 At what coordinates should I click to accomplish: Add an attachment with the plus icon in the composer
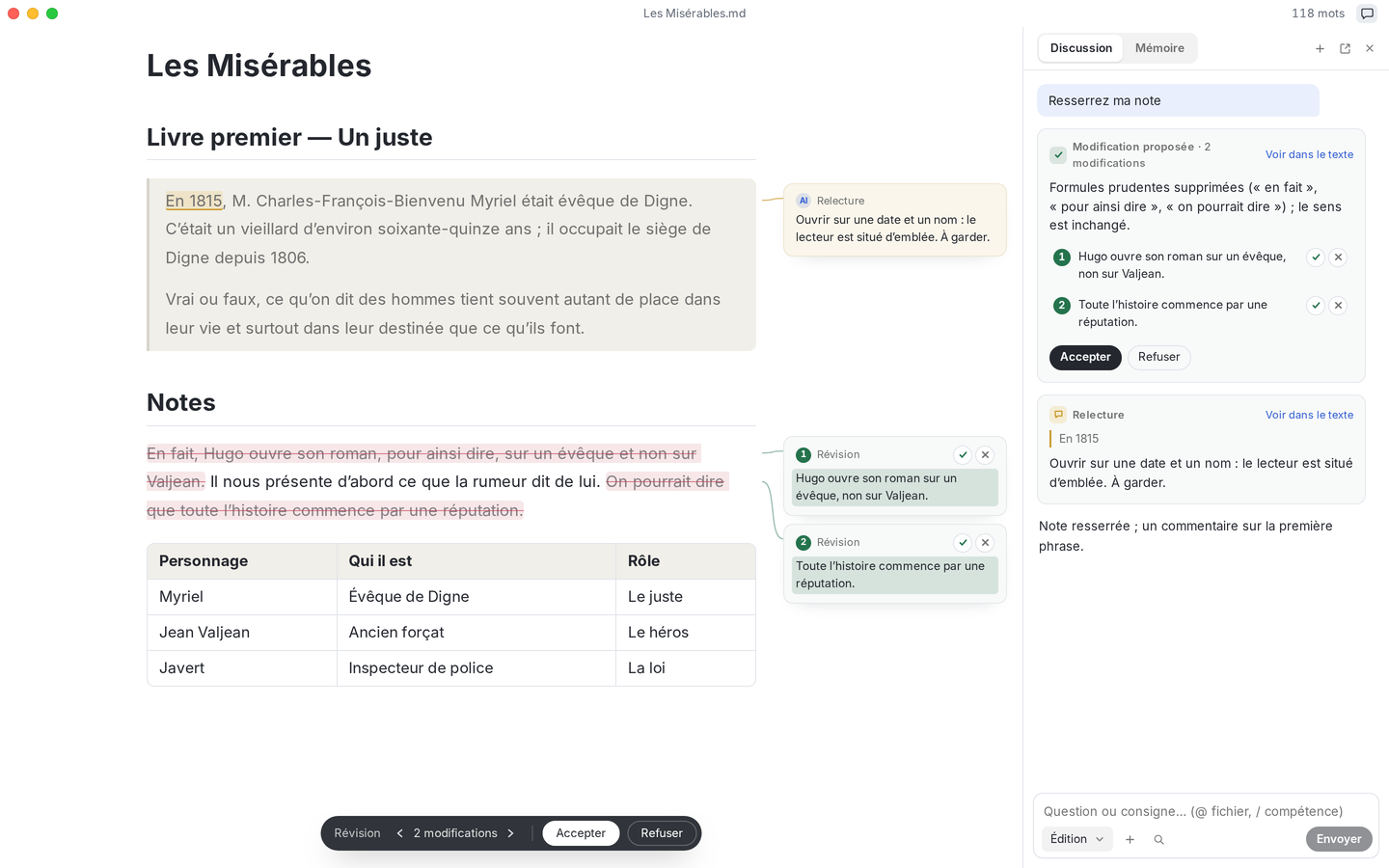pos(1130,840)
